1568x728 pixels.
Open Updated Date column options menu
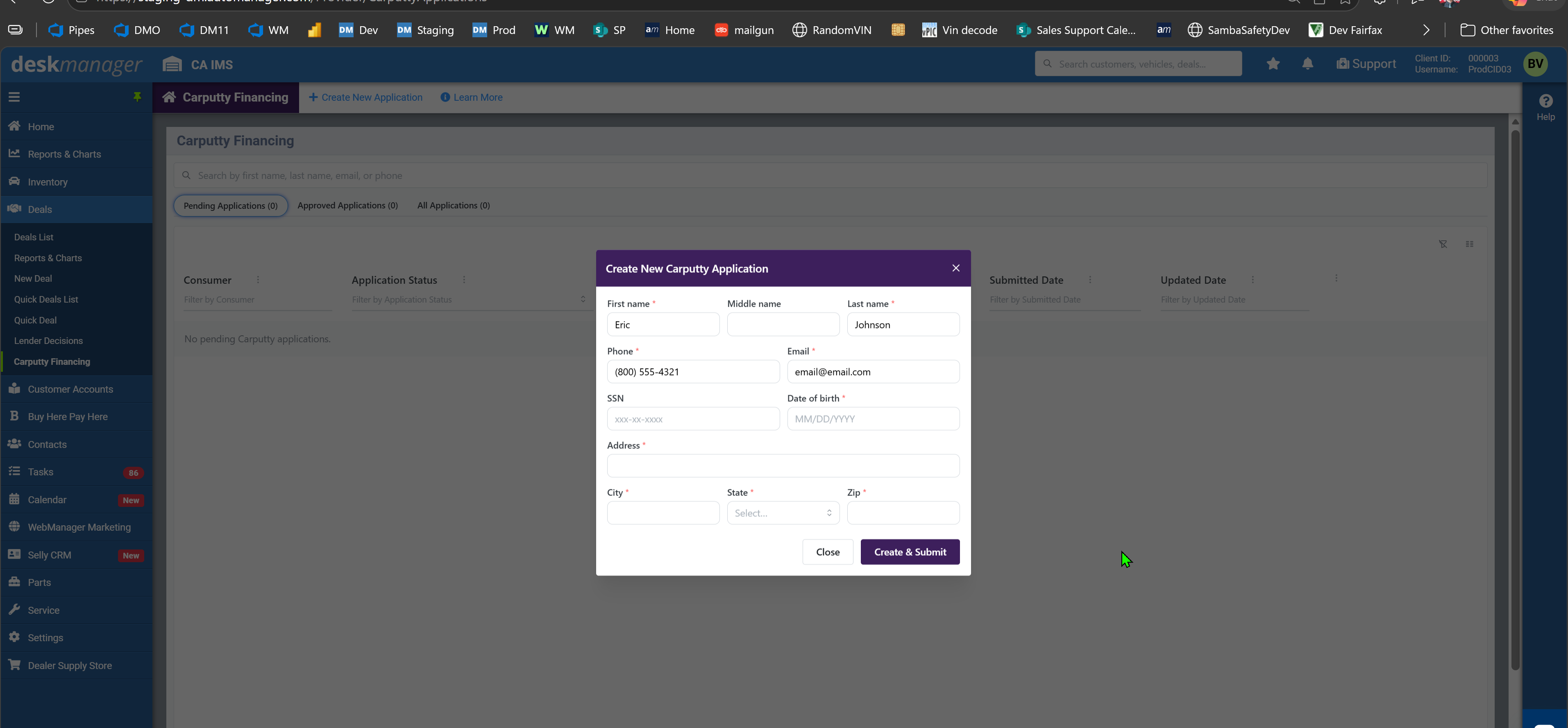point(1253,280)
